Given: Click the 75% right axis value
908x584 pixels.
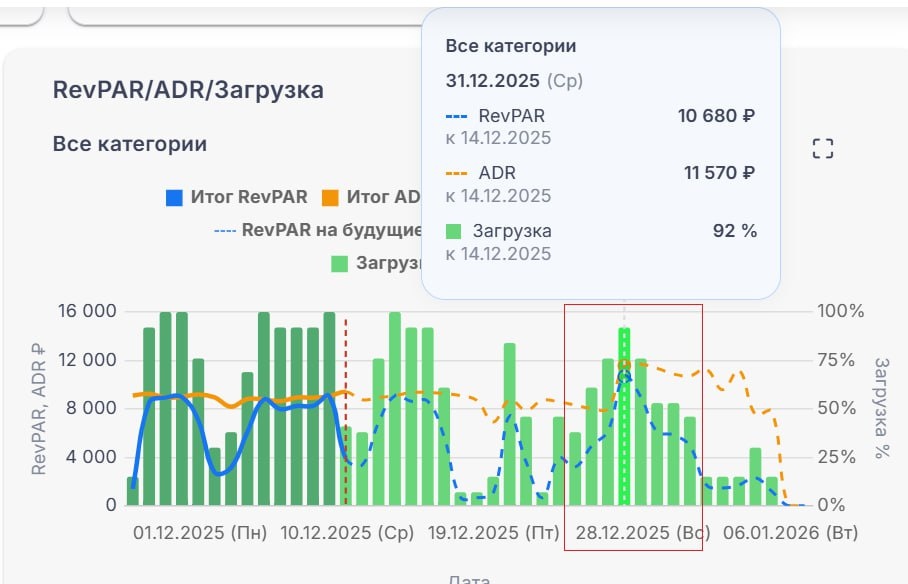Looking at the screenshot, I should tap(836, 360).
